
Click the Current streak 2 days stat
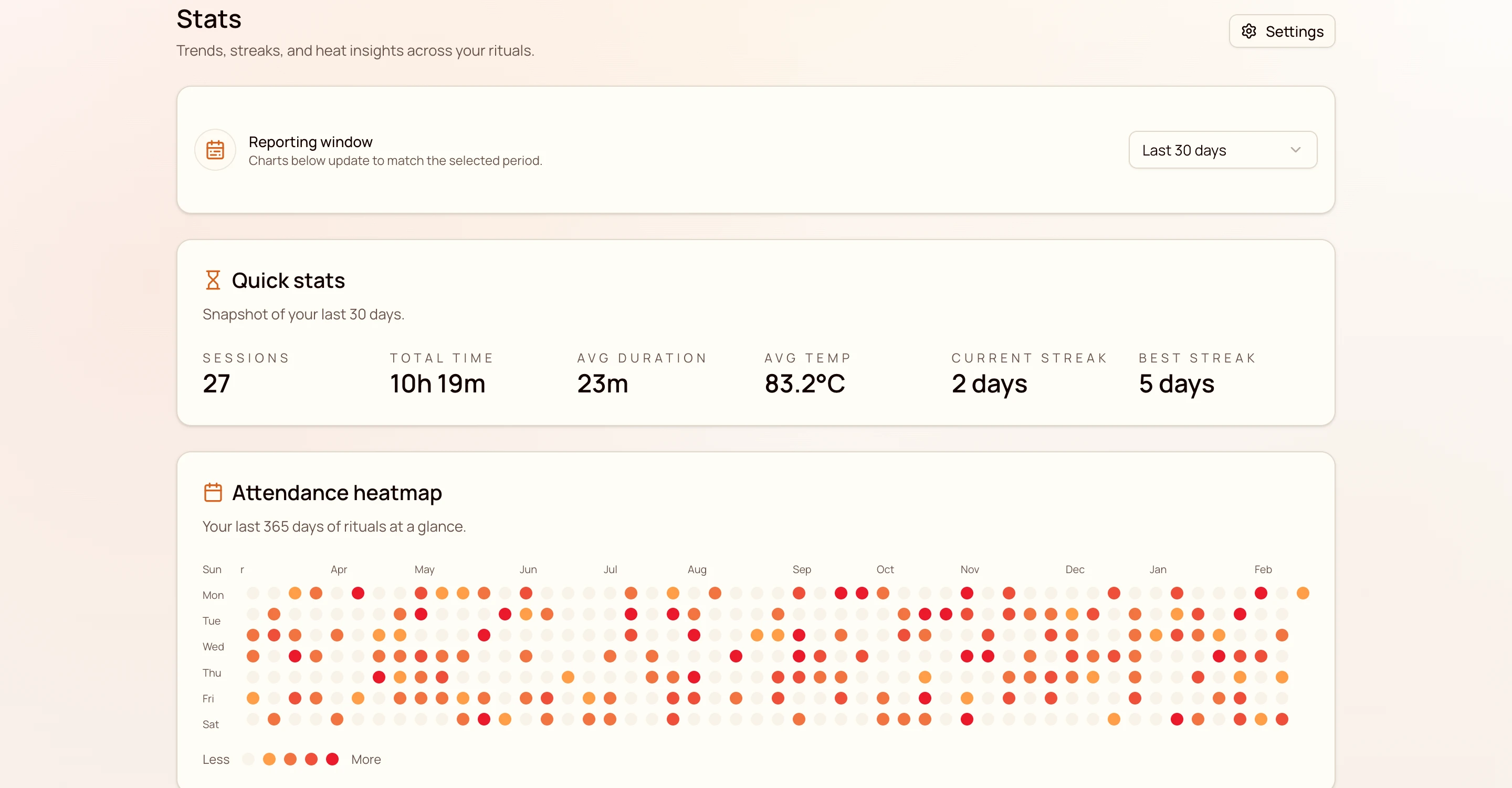pyautogui.click(x=989, y=384)
